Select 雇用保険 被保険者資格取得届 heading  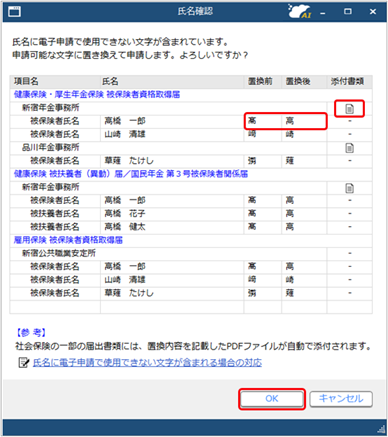(x=68, y=240)
